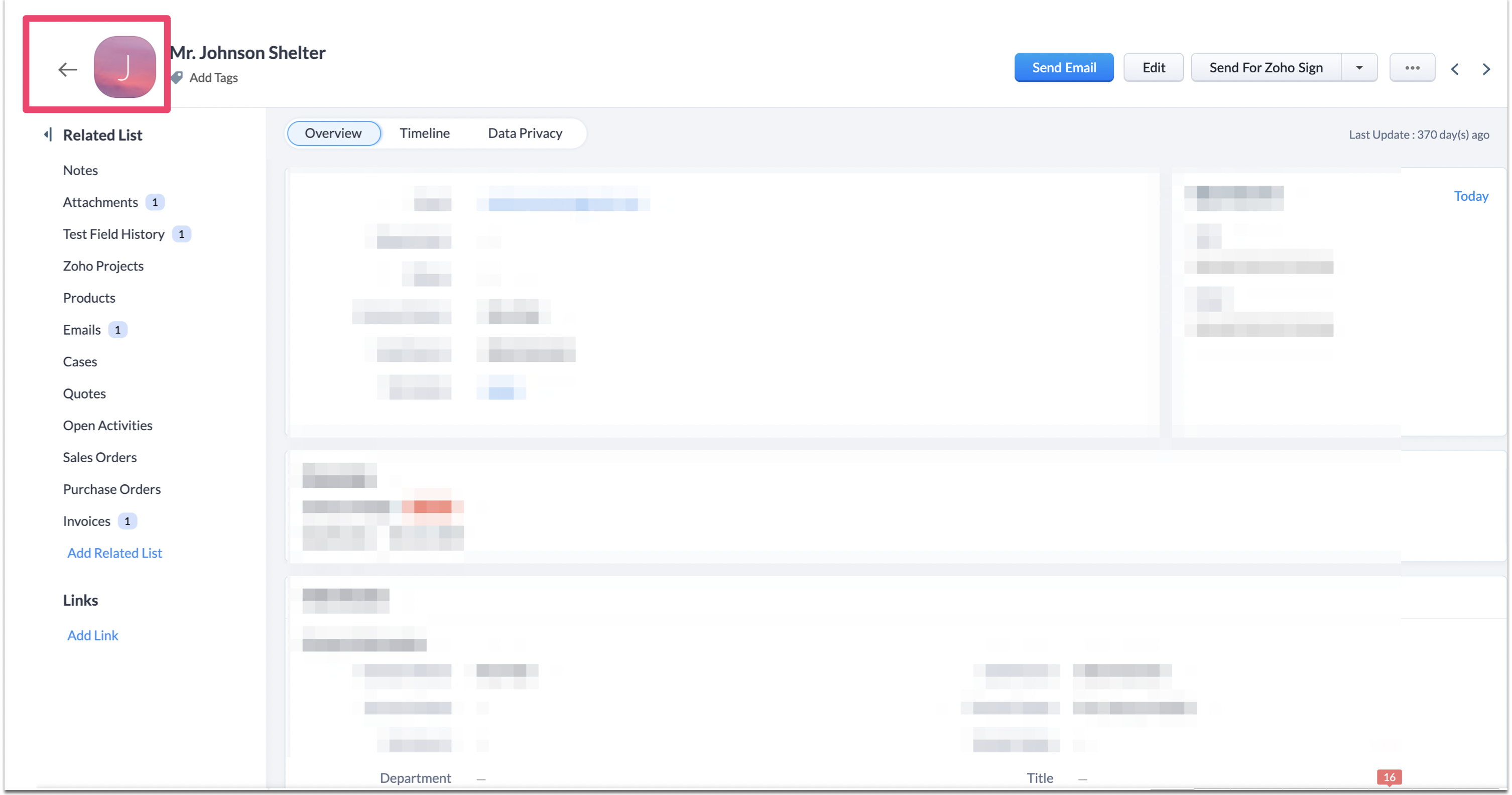Viewport: 1512px width, 795px height.
Task: Click the Add Link link
Action: pyautogui.click(x=93, y=635)
